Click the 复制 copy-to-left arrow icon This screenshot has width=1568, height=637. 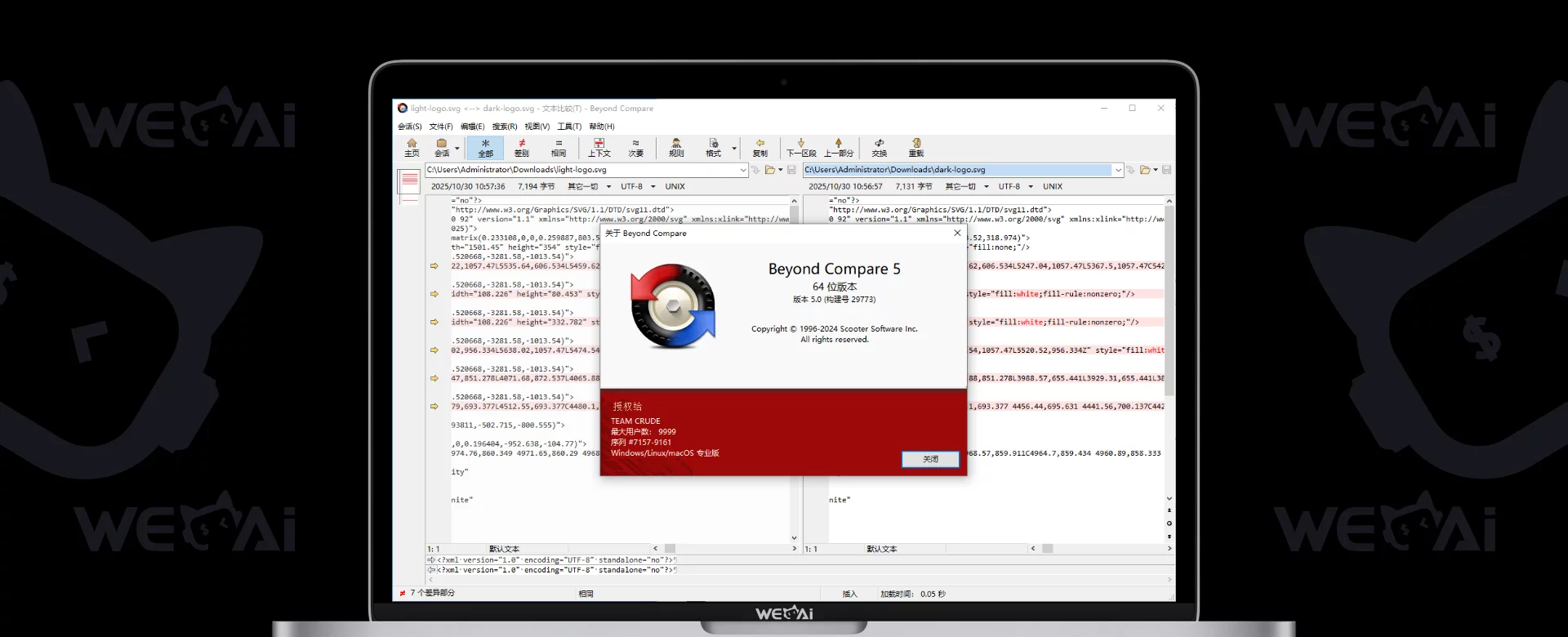pos(759,148)
